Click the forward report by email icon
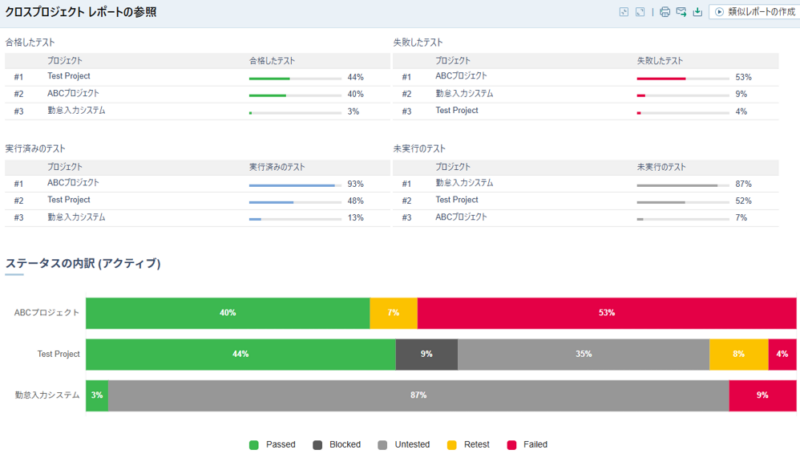Image resolution: width=800 pixels, height=458 pixels. pos(681,12)
